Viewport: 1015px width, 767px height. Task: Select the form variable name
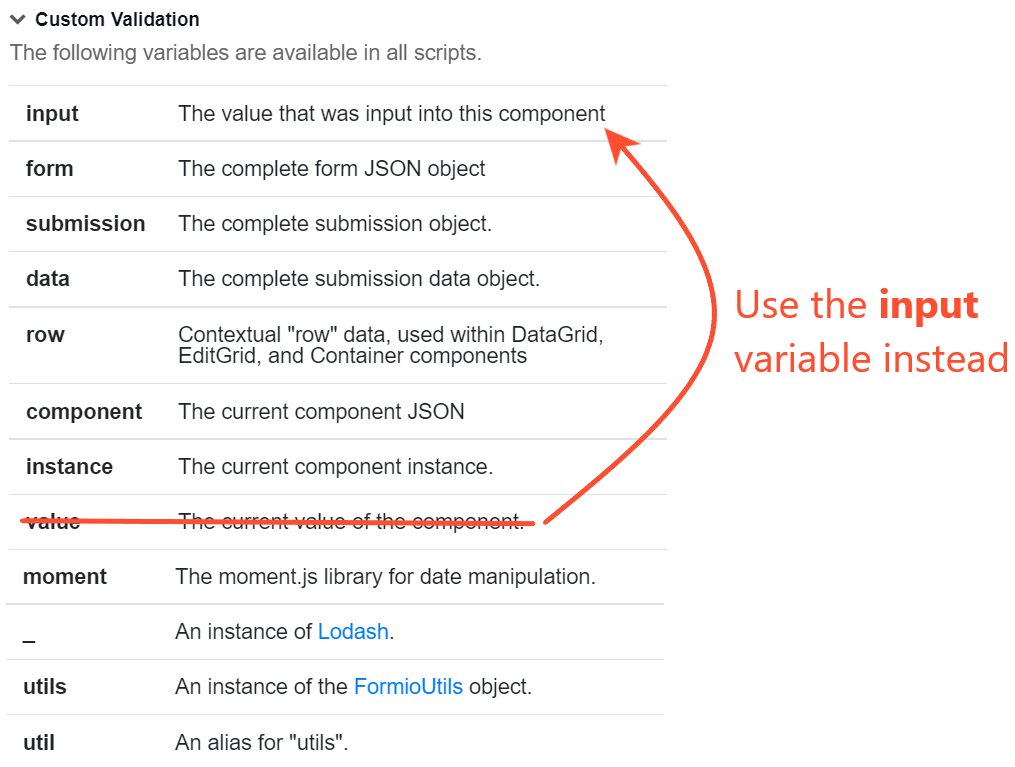[49, 169]
